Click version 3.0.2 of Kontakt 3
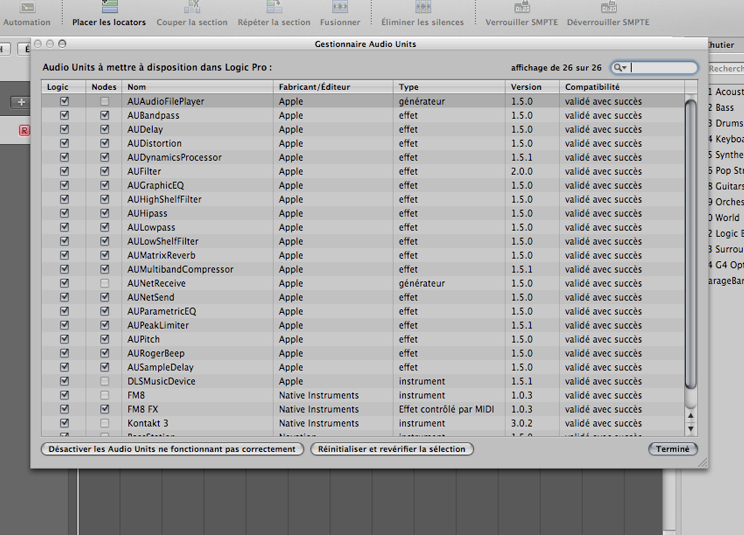The image size is (744, 535). (x=522, y=423)
